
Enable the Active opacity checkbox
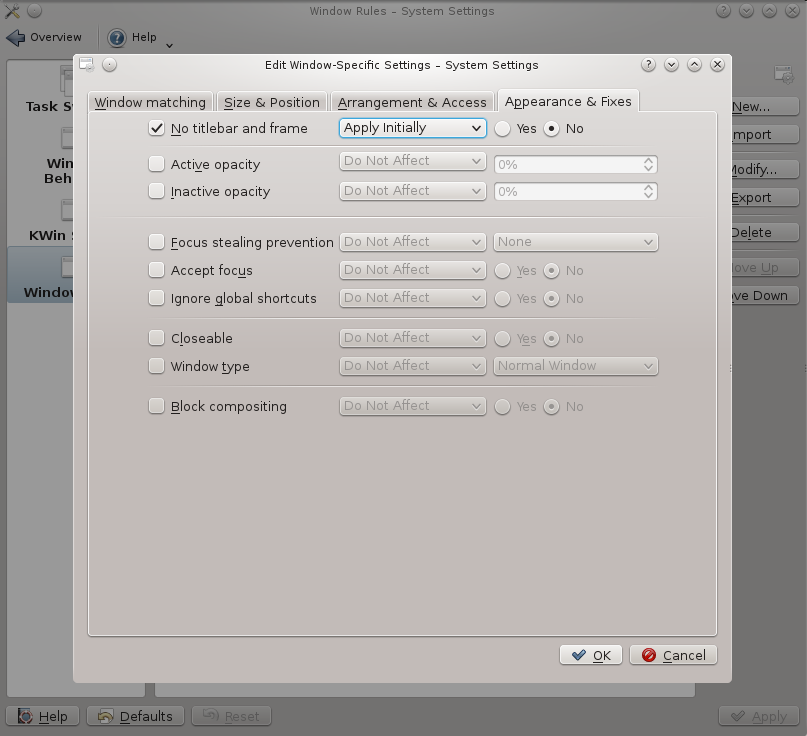click(x=156, y=164)
